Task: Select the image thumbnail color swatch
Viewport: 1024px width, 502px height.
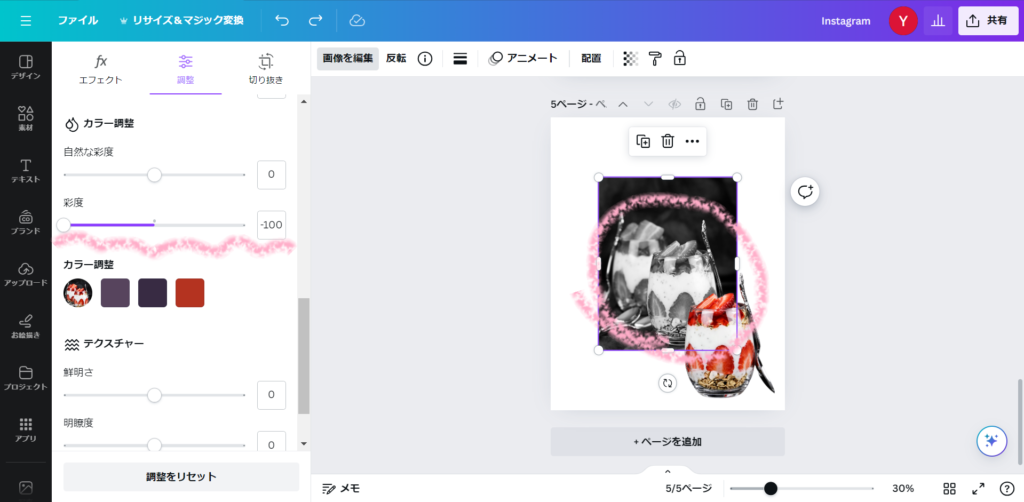Action: (78, 292)
